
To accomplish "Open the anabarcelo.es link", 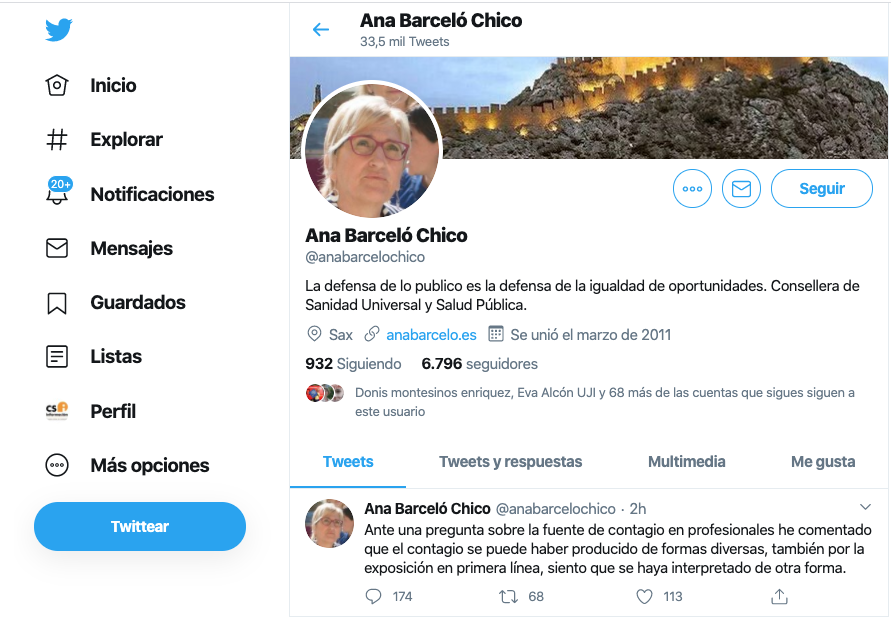I will [x=431, y=335].
